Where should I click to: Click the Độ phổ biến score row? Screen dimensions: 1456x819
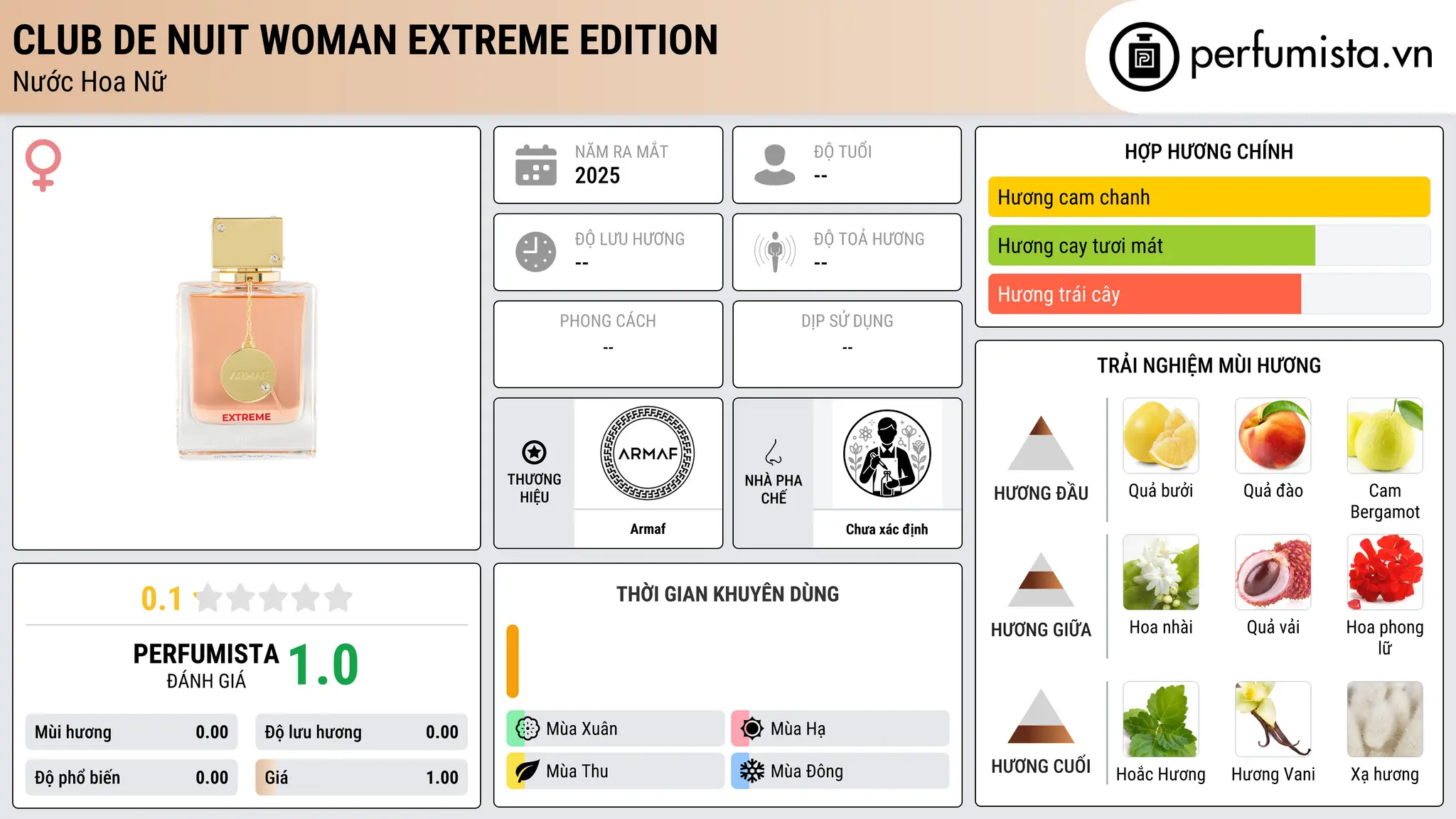coord(132,778)
